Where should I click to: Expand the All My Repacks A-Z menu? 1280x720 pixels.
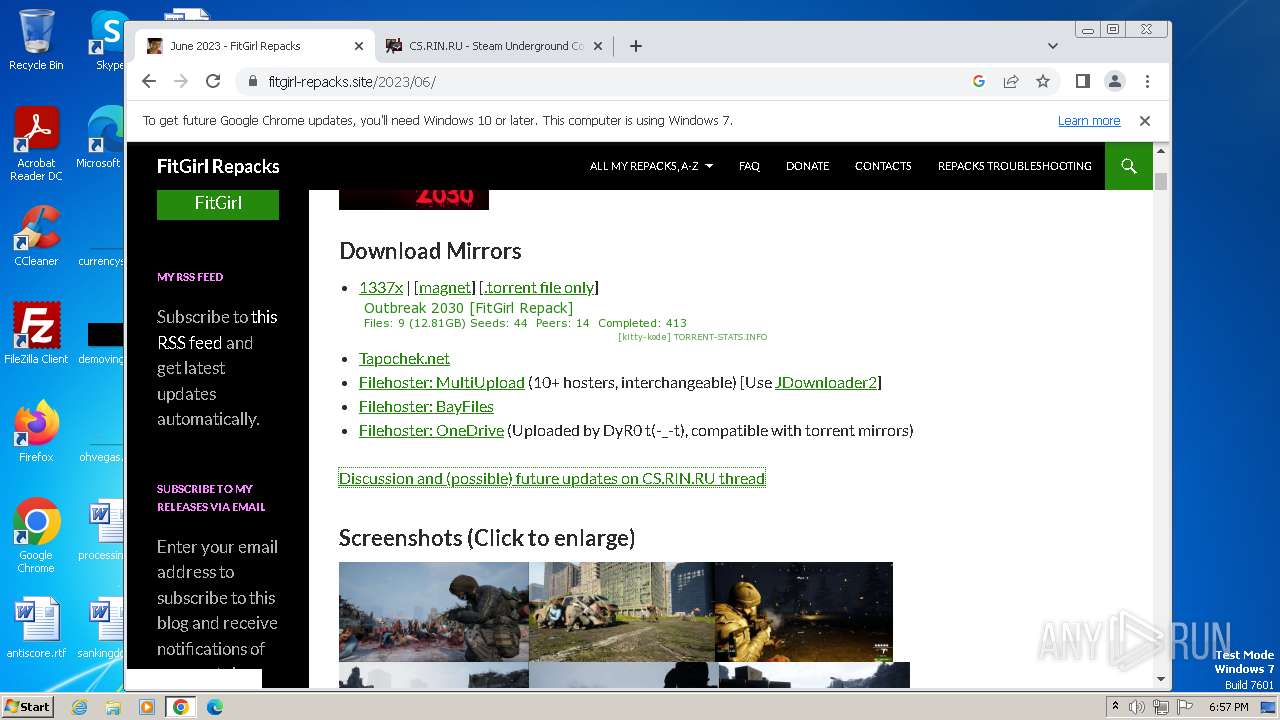pyautogui.click(x=651, y=166)
